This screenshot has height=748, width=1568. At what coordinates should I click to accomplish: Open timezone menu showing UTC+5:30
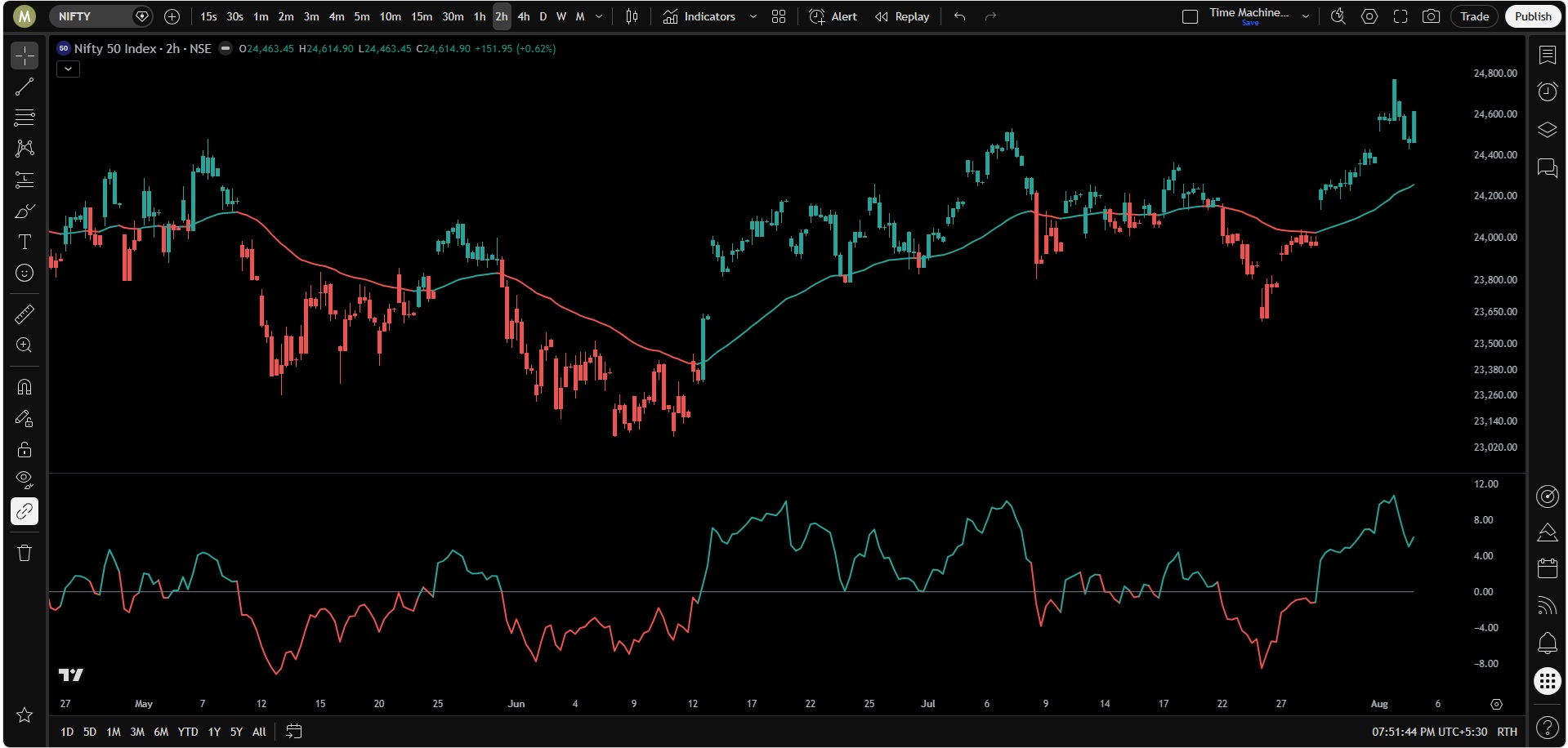1429,732
